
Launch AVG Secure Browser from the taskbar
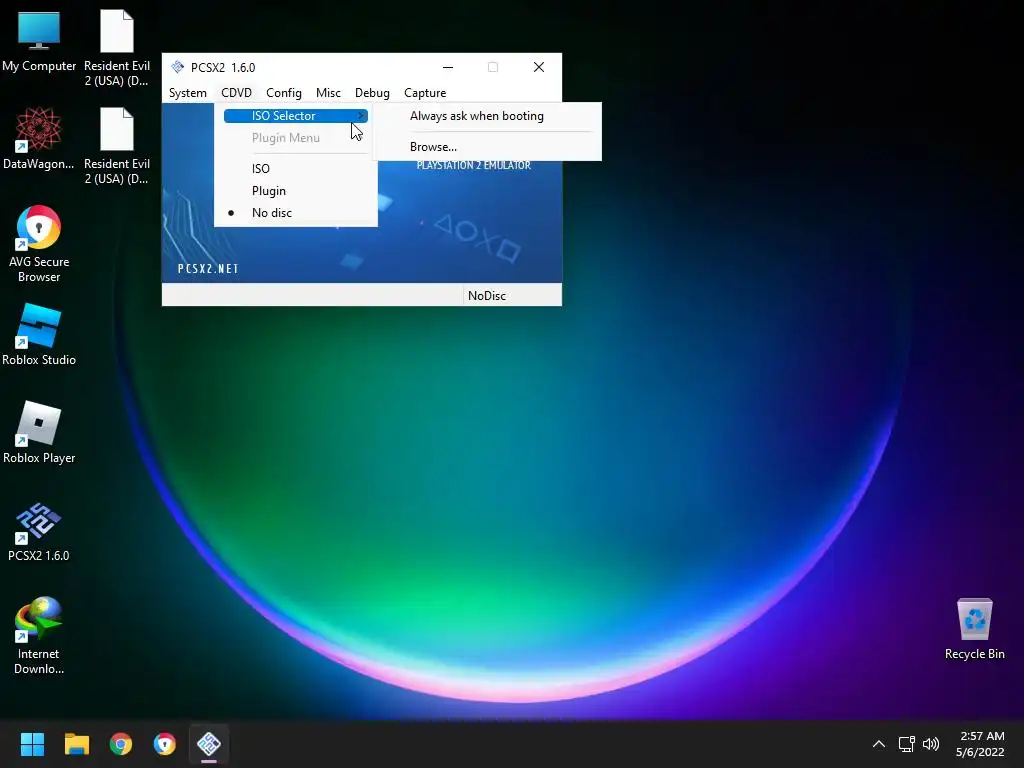click(x=165, y=744)
